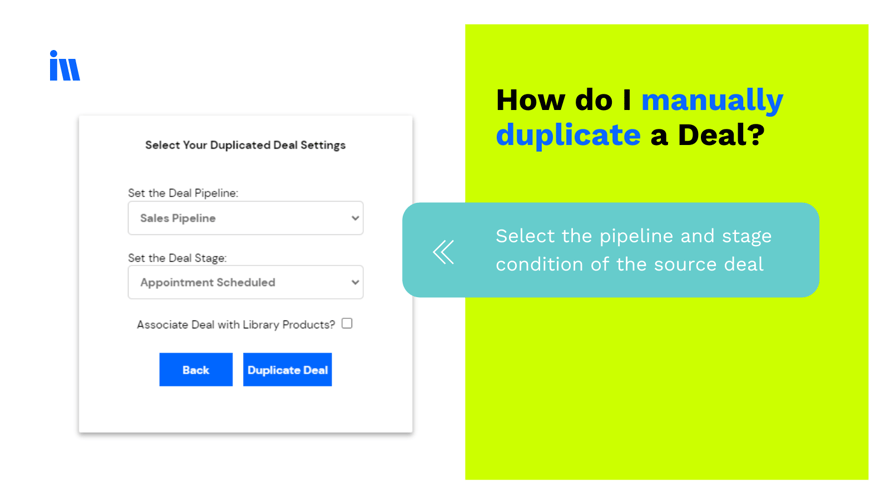
Task: Click the blue logo in the top-left corner
Action: [x=64, y=65]
